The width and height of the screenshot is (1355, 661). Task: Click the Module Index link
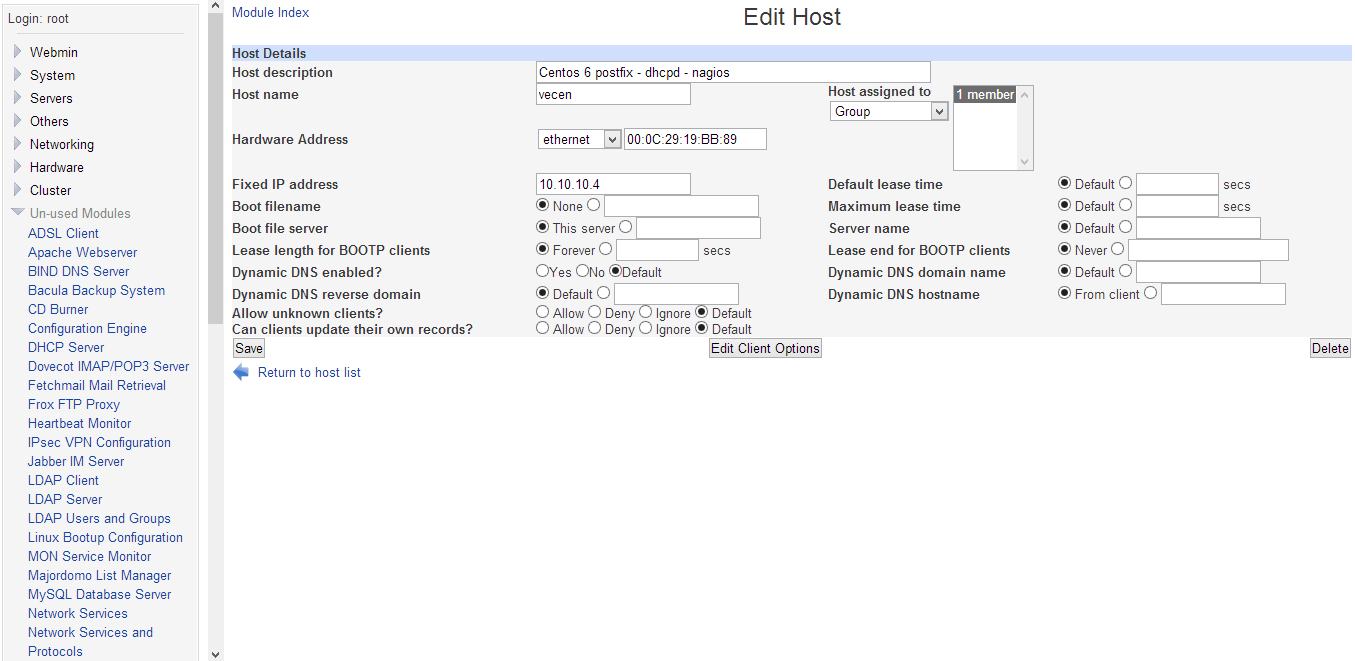coord(270,12)
